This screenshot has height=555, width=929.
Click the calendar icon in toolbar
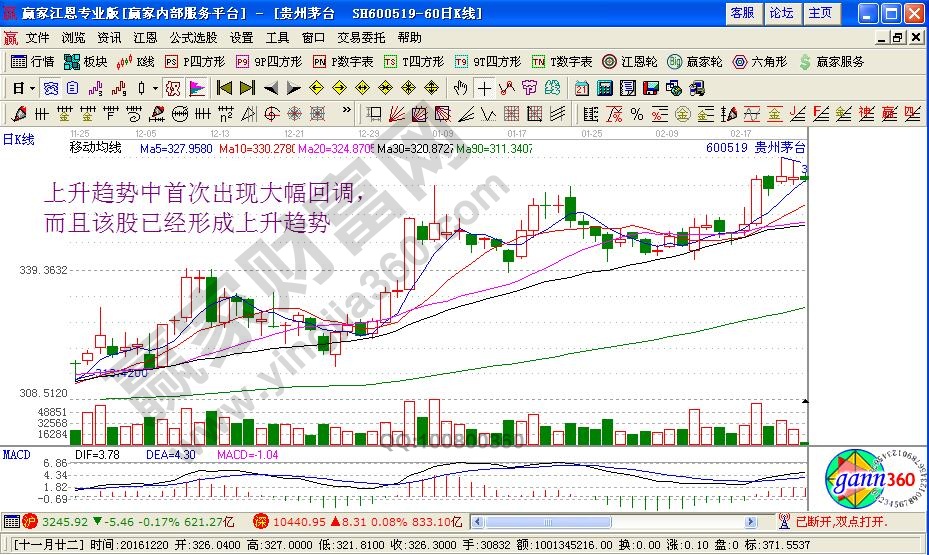pyautogui.click(x=581, y=87)
